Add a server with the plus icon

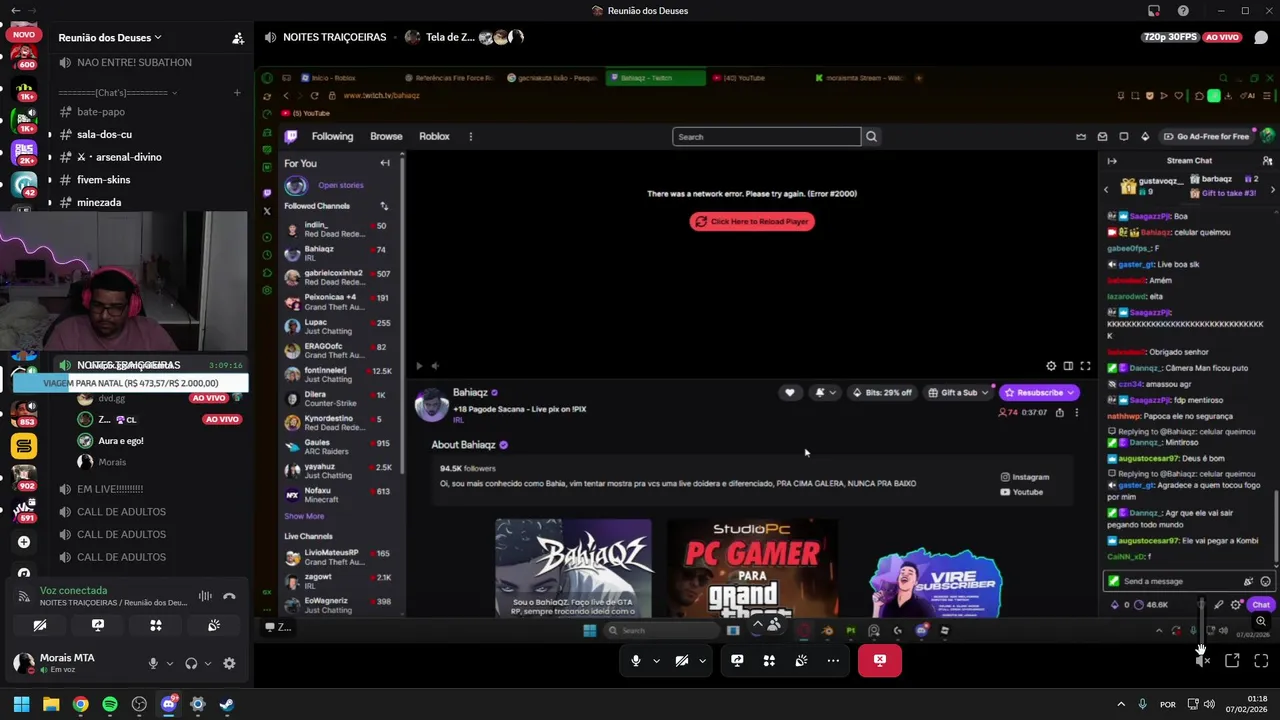coord(24,542)
